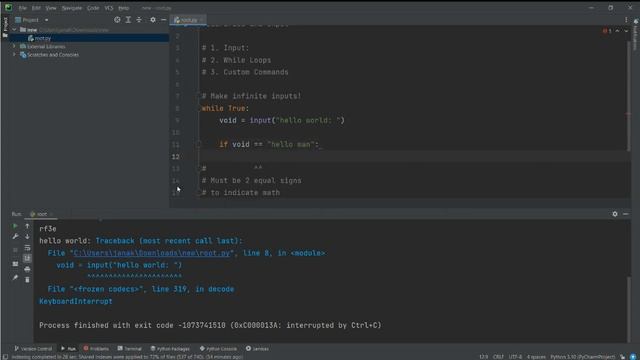Image resolution: width=640 pixels, height=360 pixels.
Task: Click the fold marker at line 7
Action: [x=199, y=96]
